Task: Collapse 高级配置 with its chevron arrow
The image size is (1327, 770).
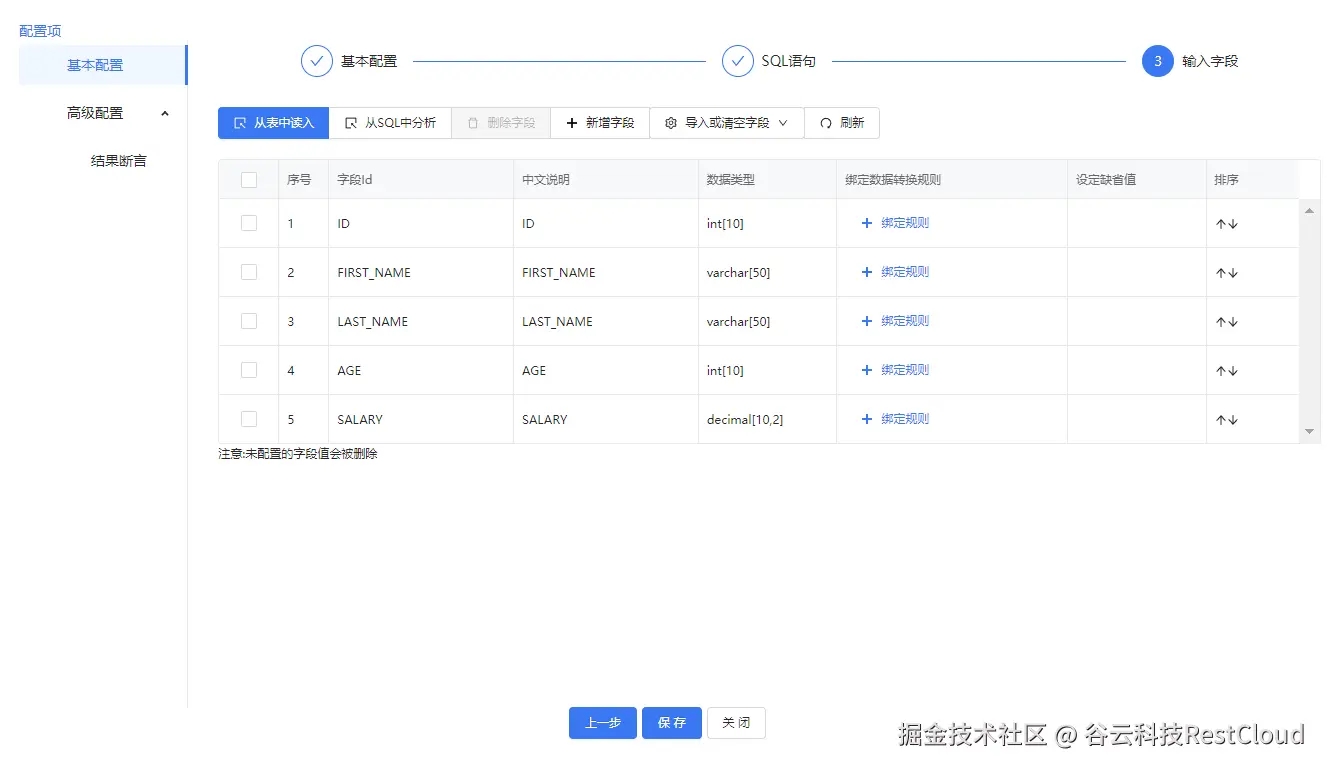Action: pyautogui.click(x=165, y=113)
